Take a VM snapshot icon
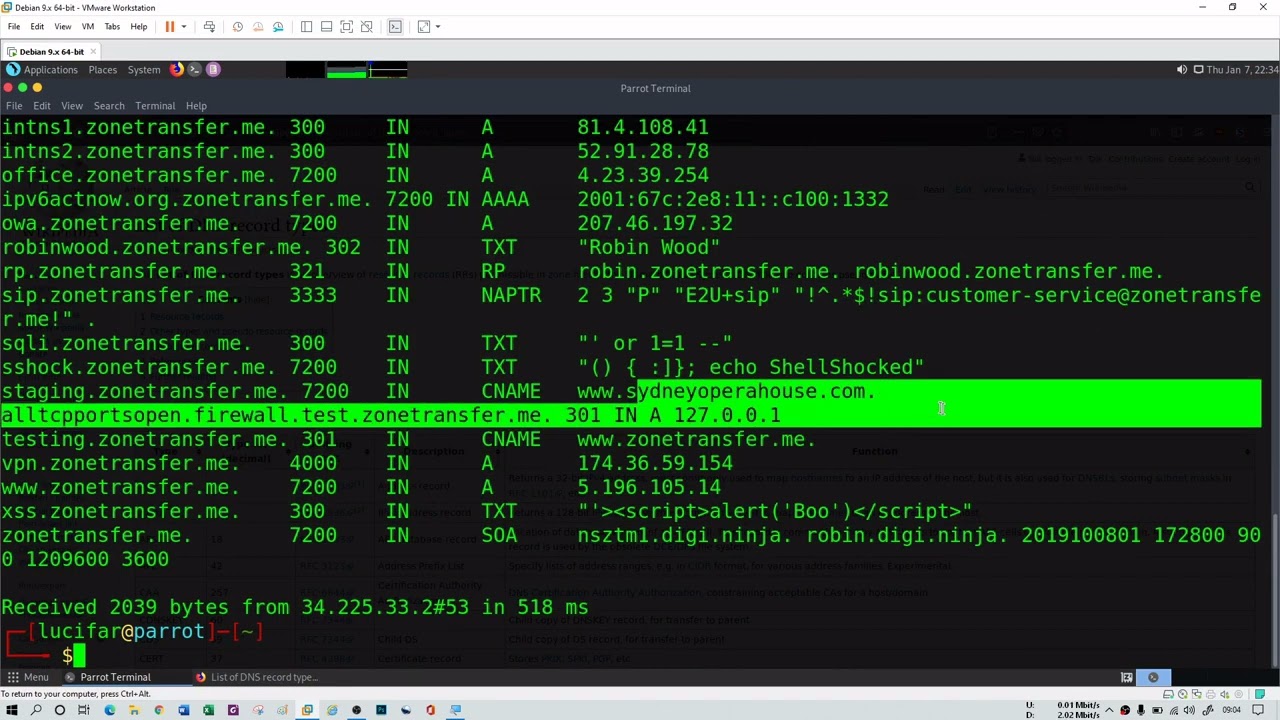Screen dimensions: 1280x720 pos(237,26)
